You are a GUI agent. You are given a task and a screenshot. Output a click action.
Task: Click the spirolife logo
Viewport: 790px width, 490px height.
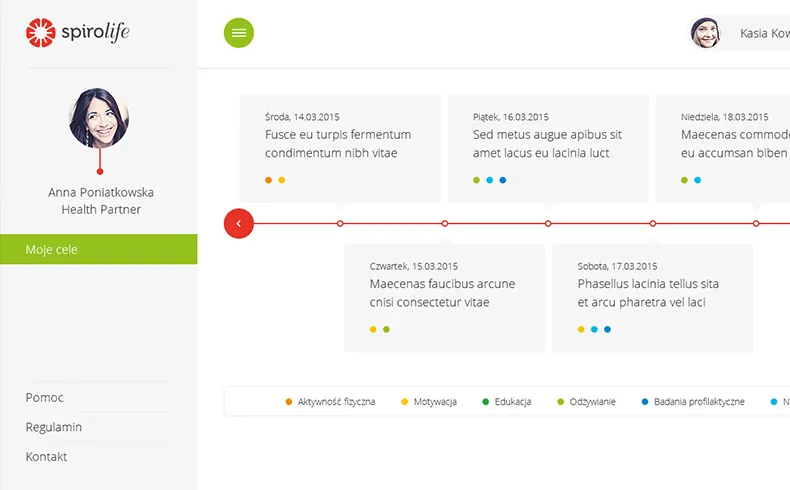78,33
